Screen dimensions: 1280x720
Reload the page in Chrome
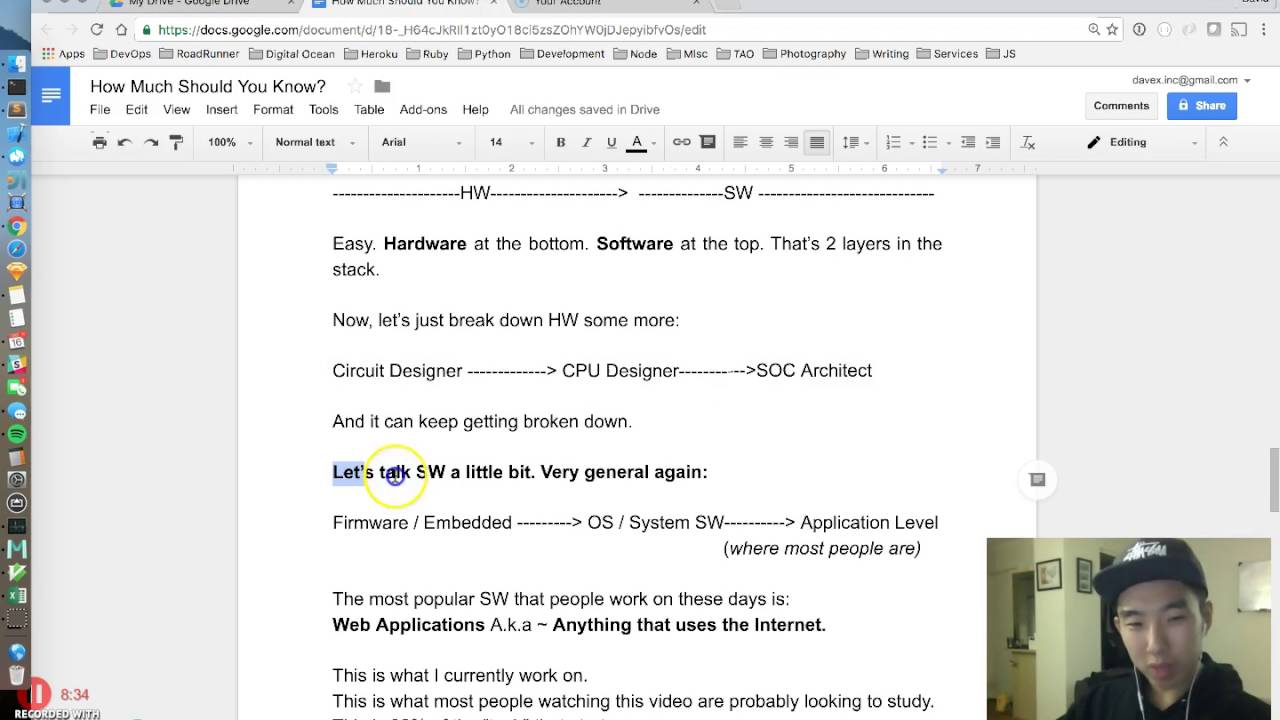[x=96, y=30]
